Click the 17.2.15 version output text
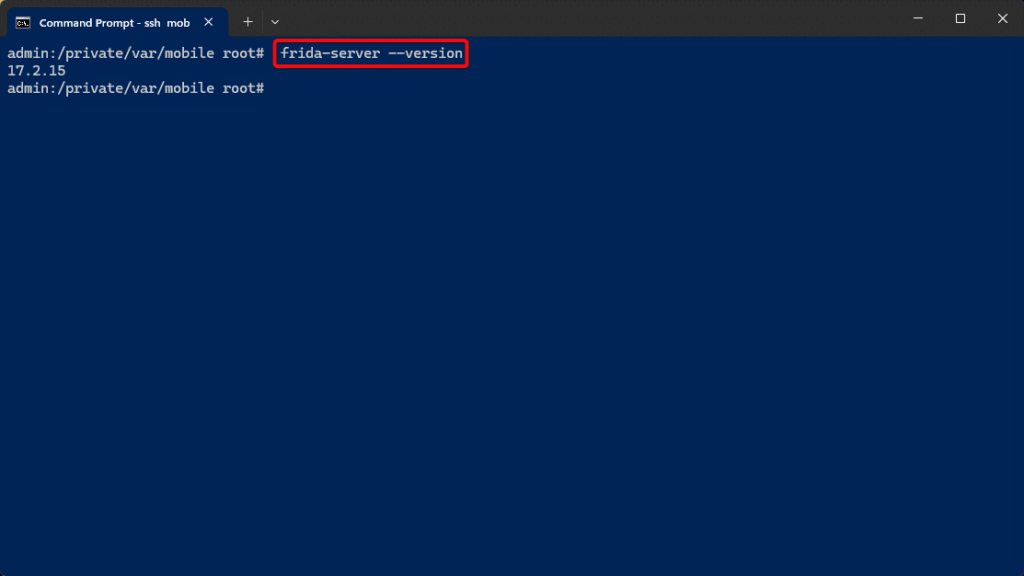 [x=37, y=71]
